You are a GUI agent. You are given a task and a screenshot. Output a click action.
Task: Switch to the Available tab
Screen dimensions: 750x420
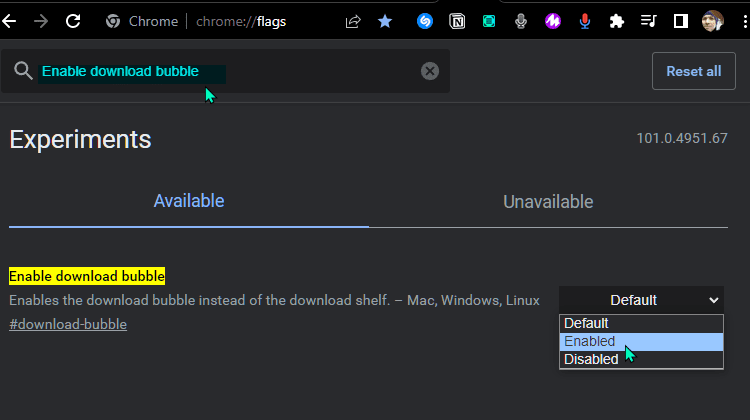point(189,201)
